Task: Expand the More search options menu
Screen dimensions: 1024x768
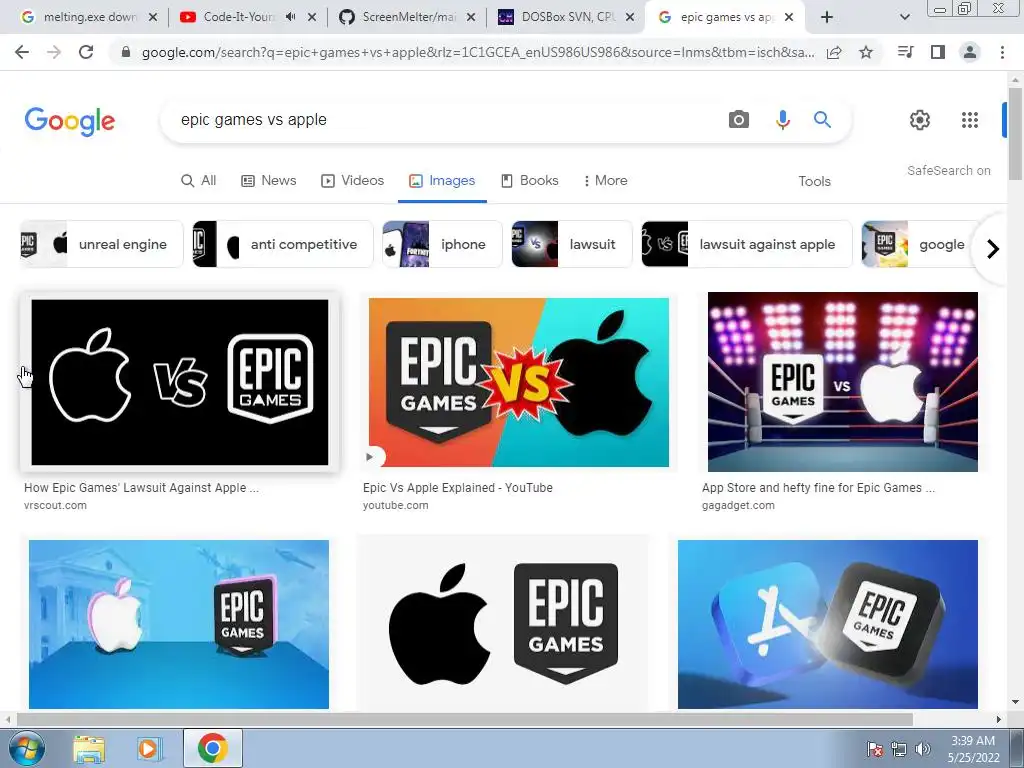Action: (605, 181)
